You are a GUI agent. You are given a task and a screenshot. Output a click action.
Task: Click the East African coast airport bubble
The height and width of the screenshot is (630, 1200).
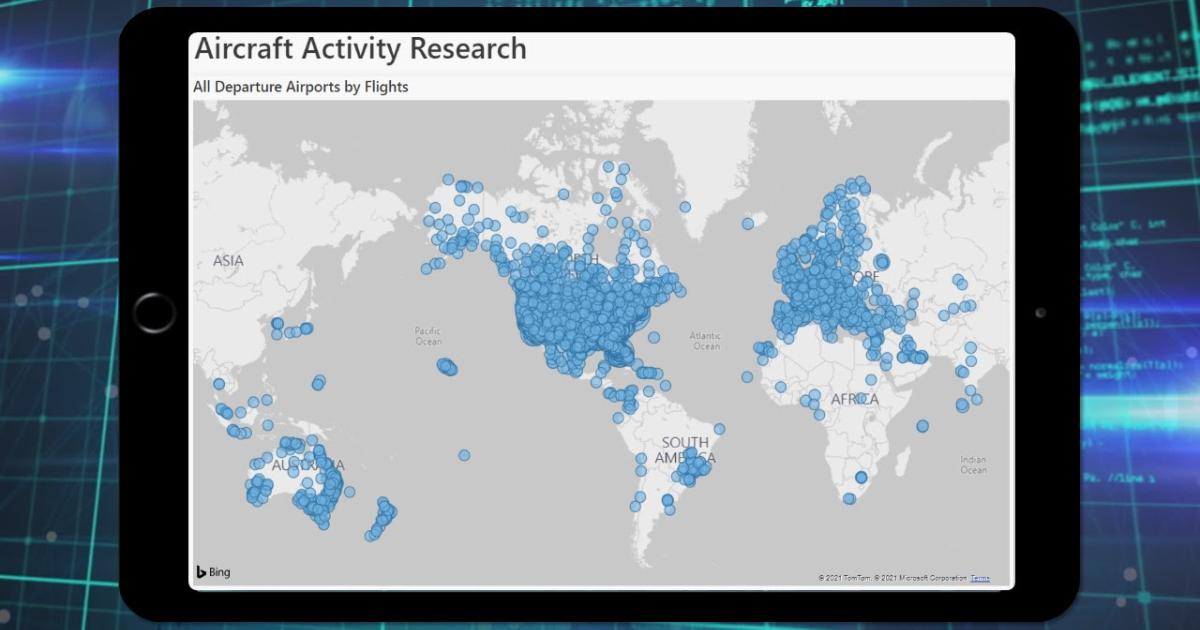point(922,426)
